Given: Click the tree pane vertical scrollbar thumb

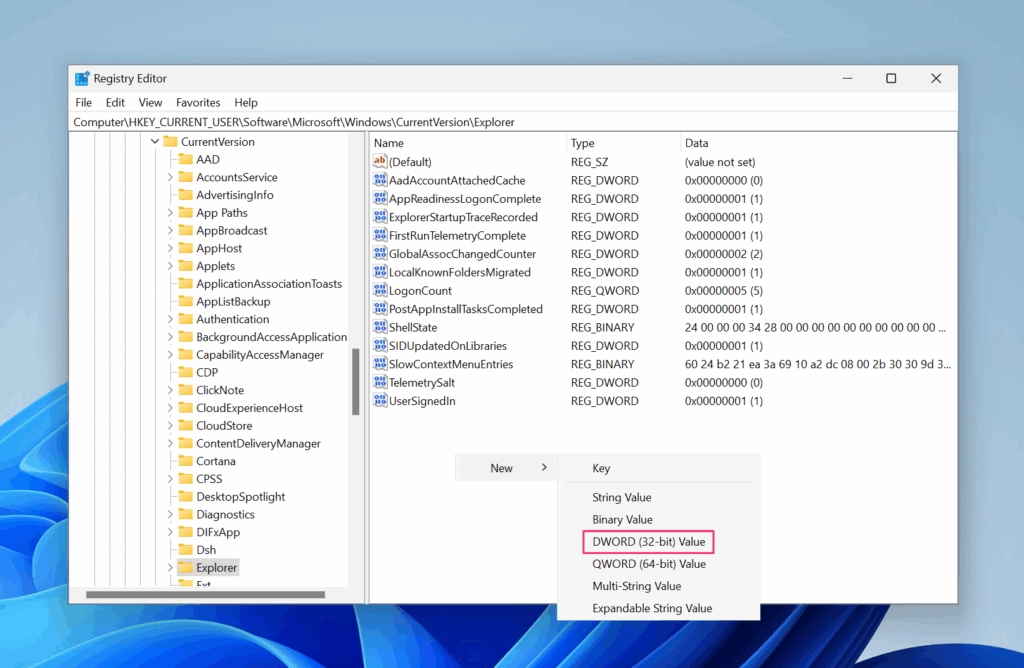Looking at the screenshot, I should (356, 382).
